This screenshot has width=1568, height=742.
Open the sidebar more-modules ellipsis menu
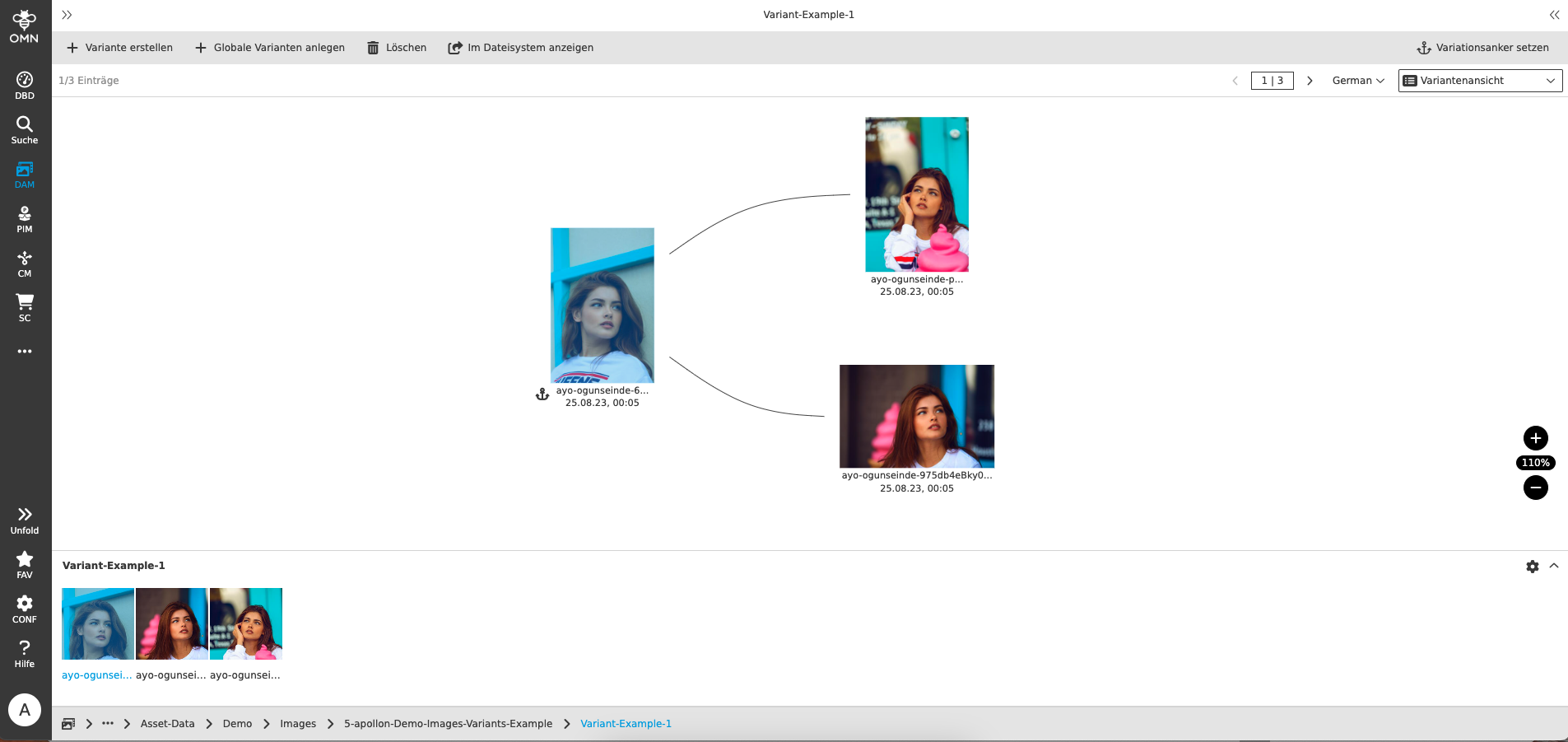tap(24, 351)
